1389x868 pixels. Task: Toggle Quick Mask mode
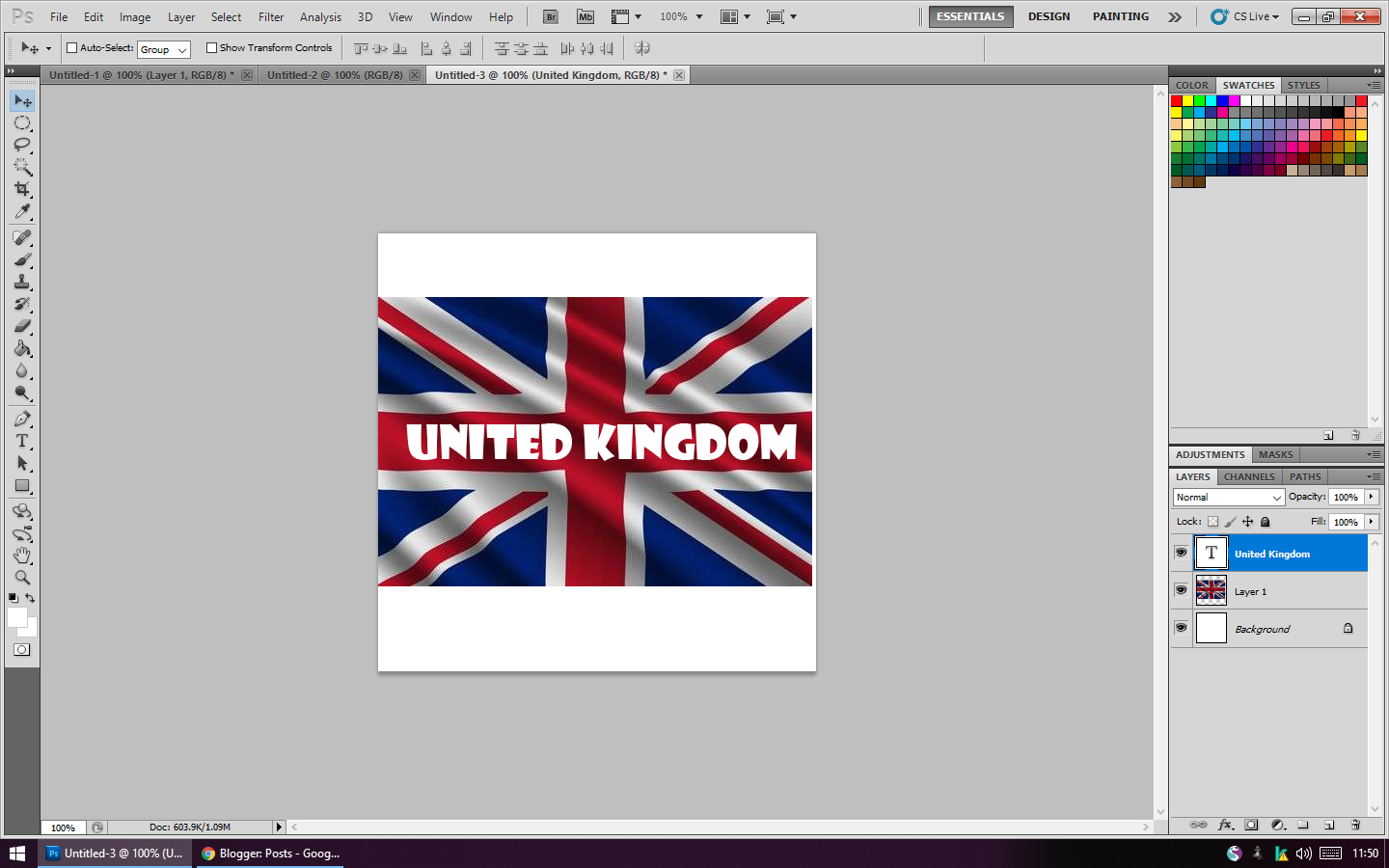click(x=21, y=650)
